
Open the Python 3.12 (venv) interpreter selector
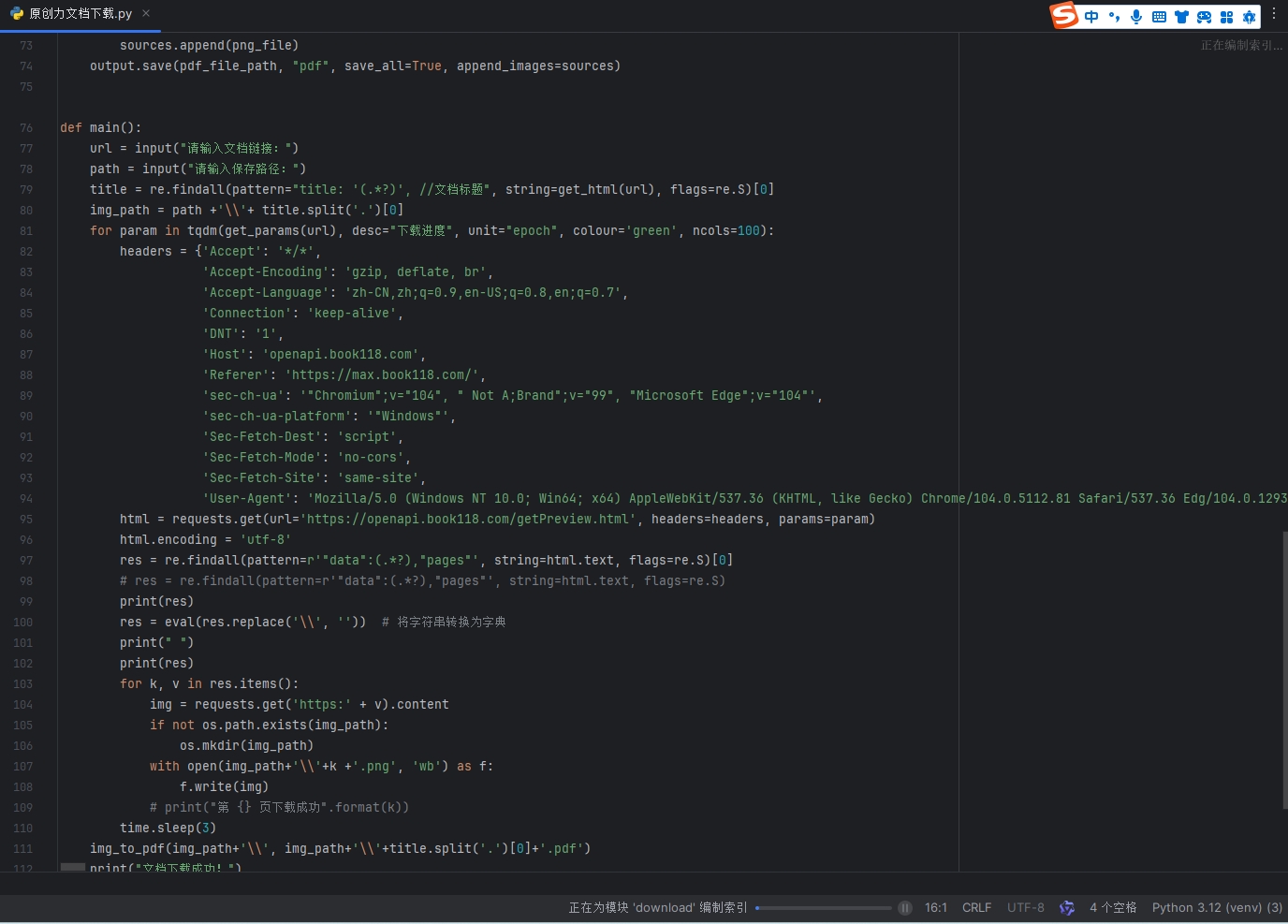tap(1217, 908)
